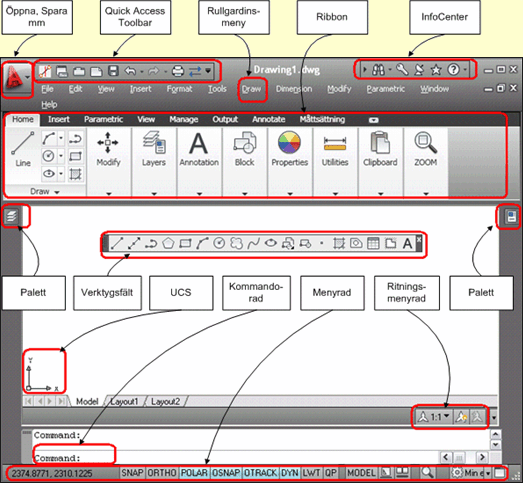Expand the Layers panel arrow
523x483 pixels.
pos(154,194)
